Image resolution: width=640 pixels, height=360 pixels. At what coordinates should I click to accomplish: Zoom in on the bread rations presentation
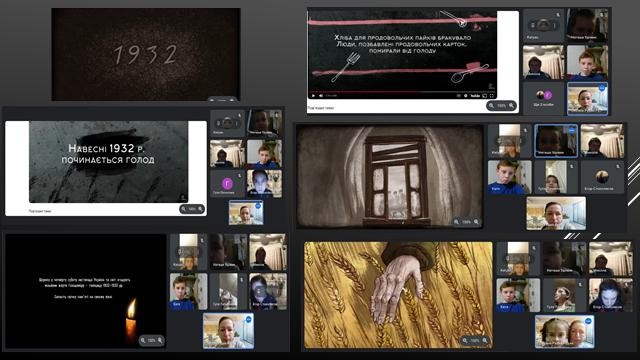click(511, 106)
